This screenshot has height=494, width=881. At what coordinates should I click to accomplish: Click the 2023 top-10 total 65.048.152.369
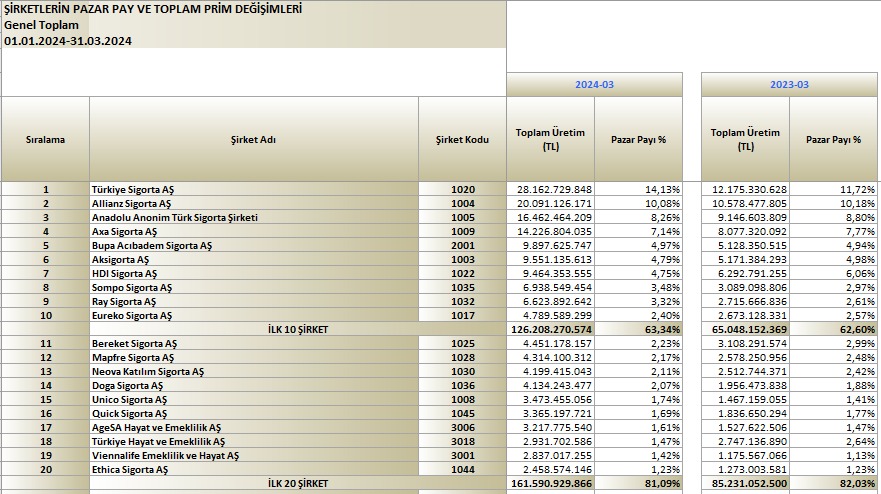tap(746, 329)
